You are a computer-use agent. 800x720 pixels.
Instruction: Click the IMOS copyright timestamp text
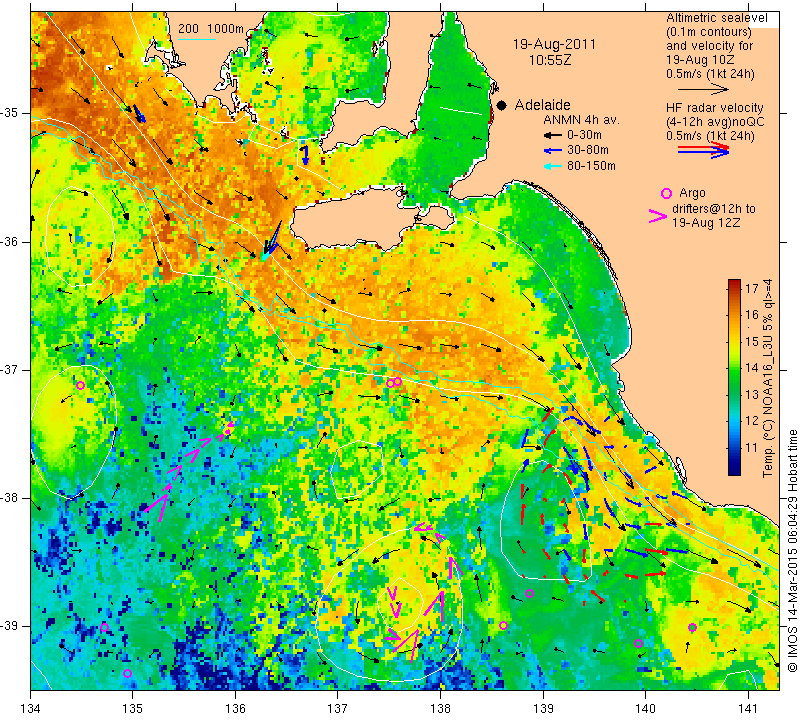pyautogui.click(x=792, y=551)
